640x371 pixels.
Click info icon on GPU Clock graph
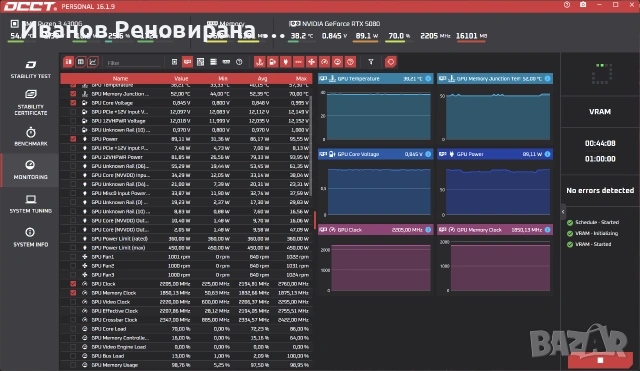pyautogui.click(x=428, y=230)
